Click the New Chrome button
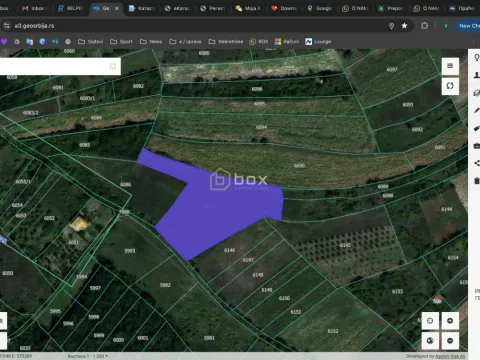 469,26
